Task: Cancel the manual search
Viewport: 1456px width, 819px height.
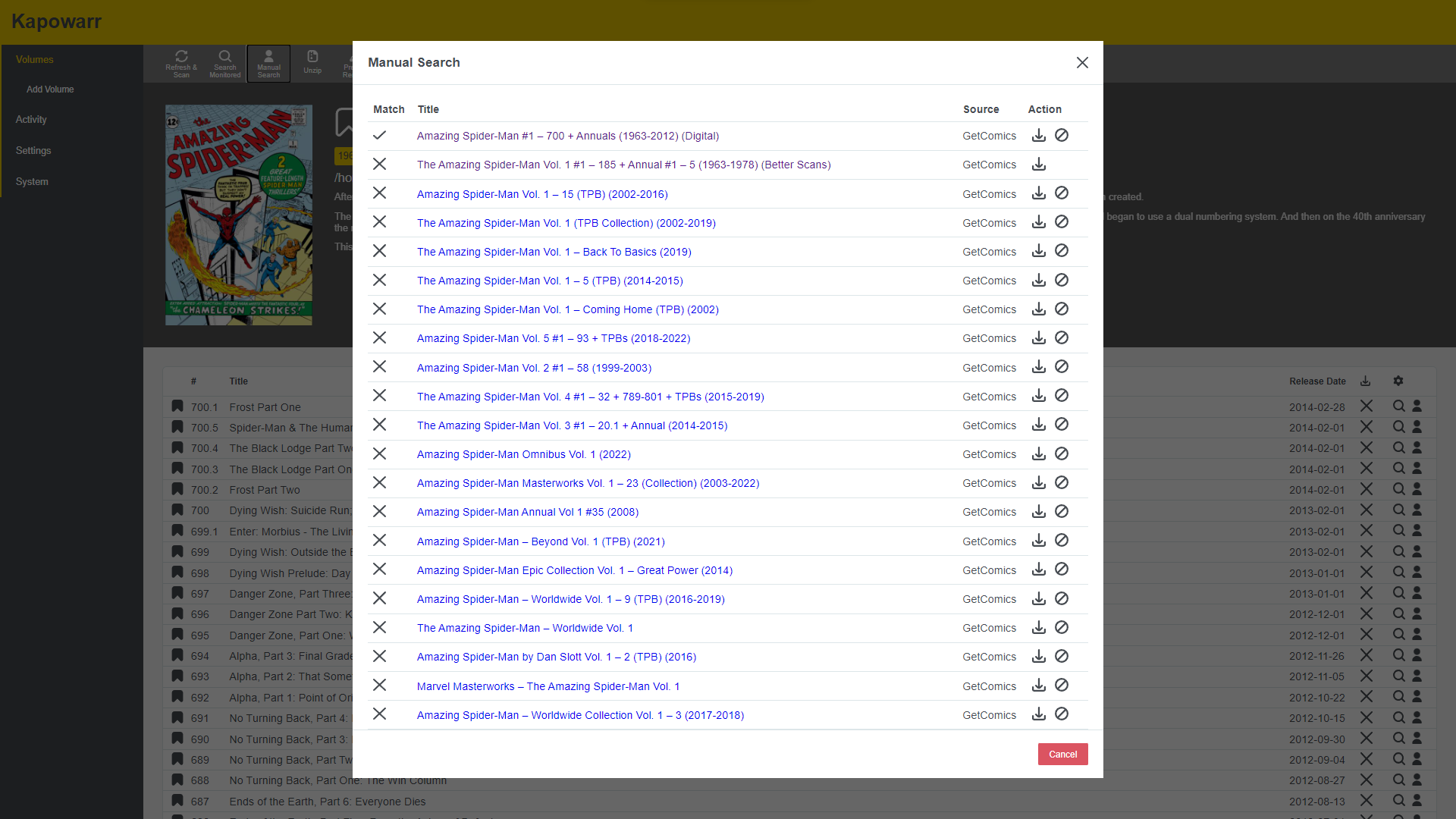Action: (x=1062, y=754)
